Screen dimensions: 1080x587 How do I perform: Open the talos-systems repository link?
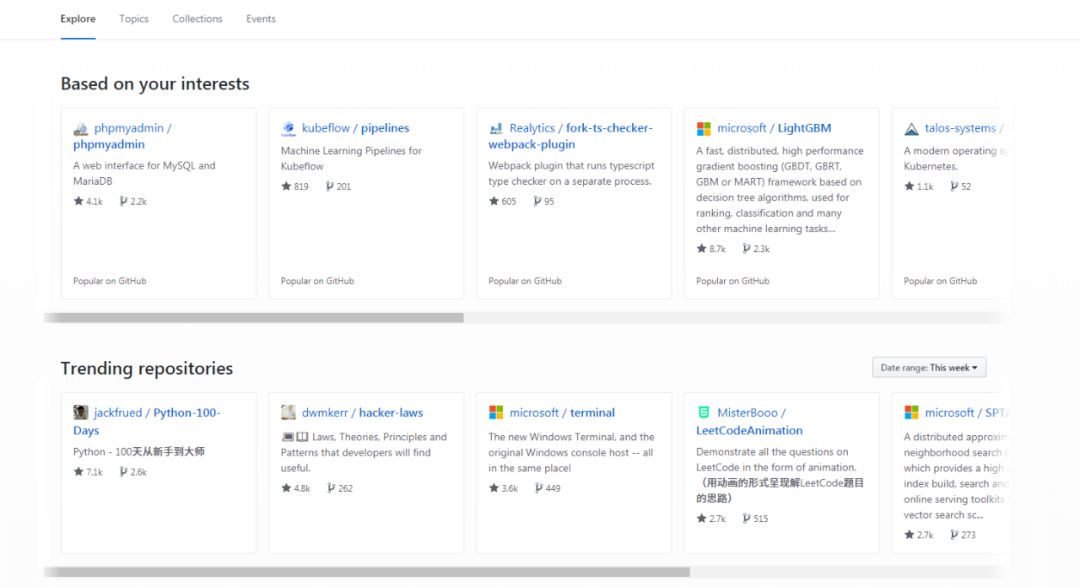964,128
